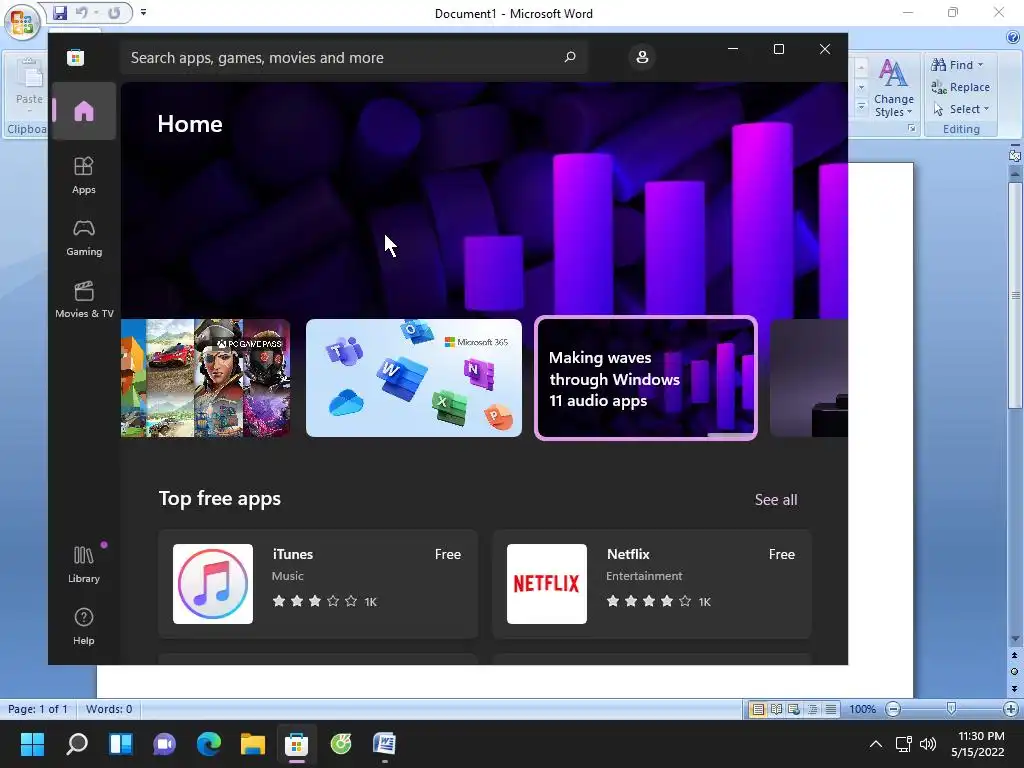The width and height of the screenshot is (1024, 768).
Task: Switch to Draft view in Word
Action: (x=831, y=709)
